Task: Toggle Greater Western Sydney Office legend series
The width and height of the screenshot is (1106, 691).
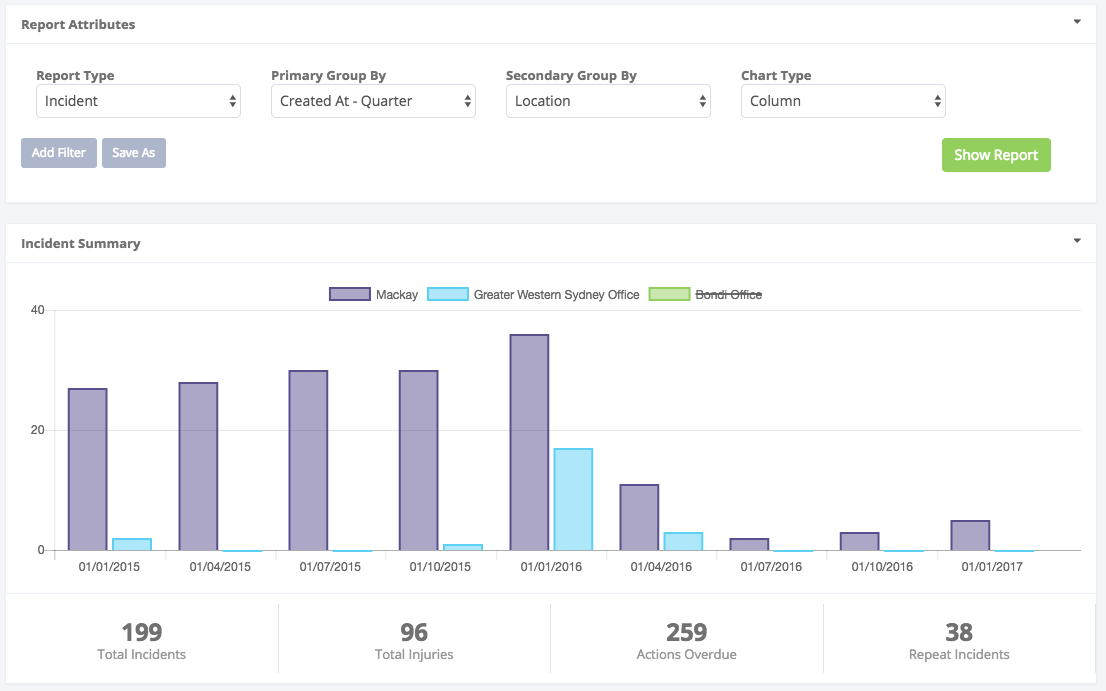Action: 556,295
